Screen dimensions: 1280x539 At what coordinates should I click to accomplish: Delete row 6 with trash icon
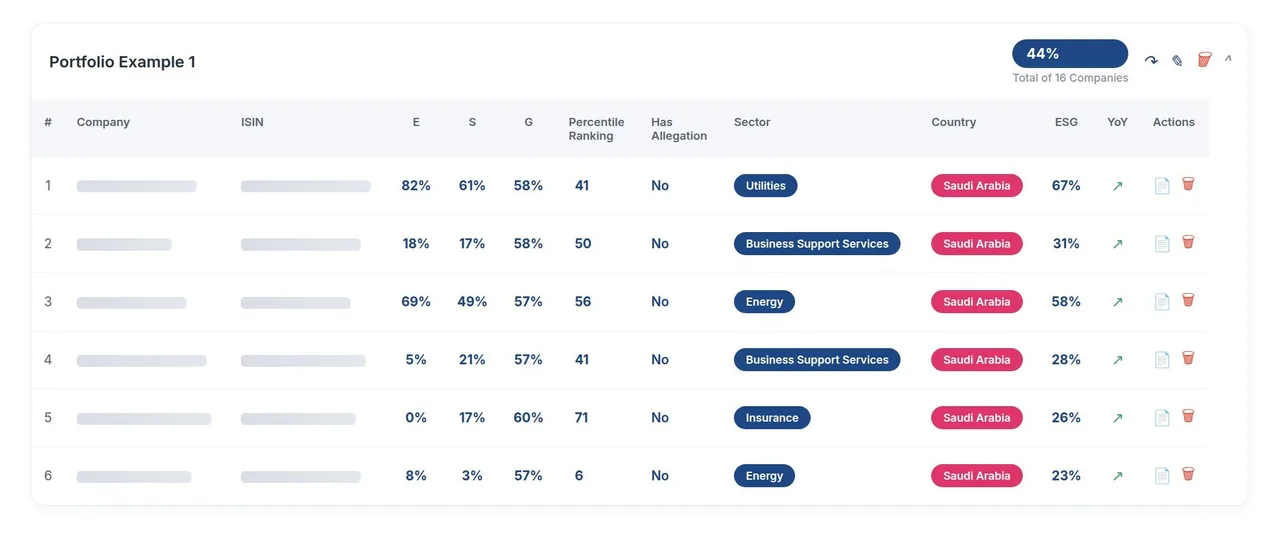1188,474
